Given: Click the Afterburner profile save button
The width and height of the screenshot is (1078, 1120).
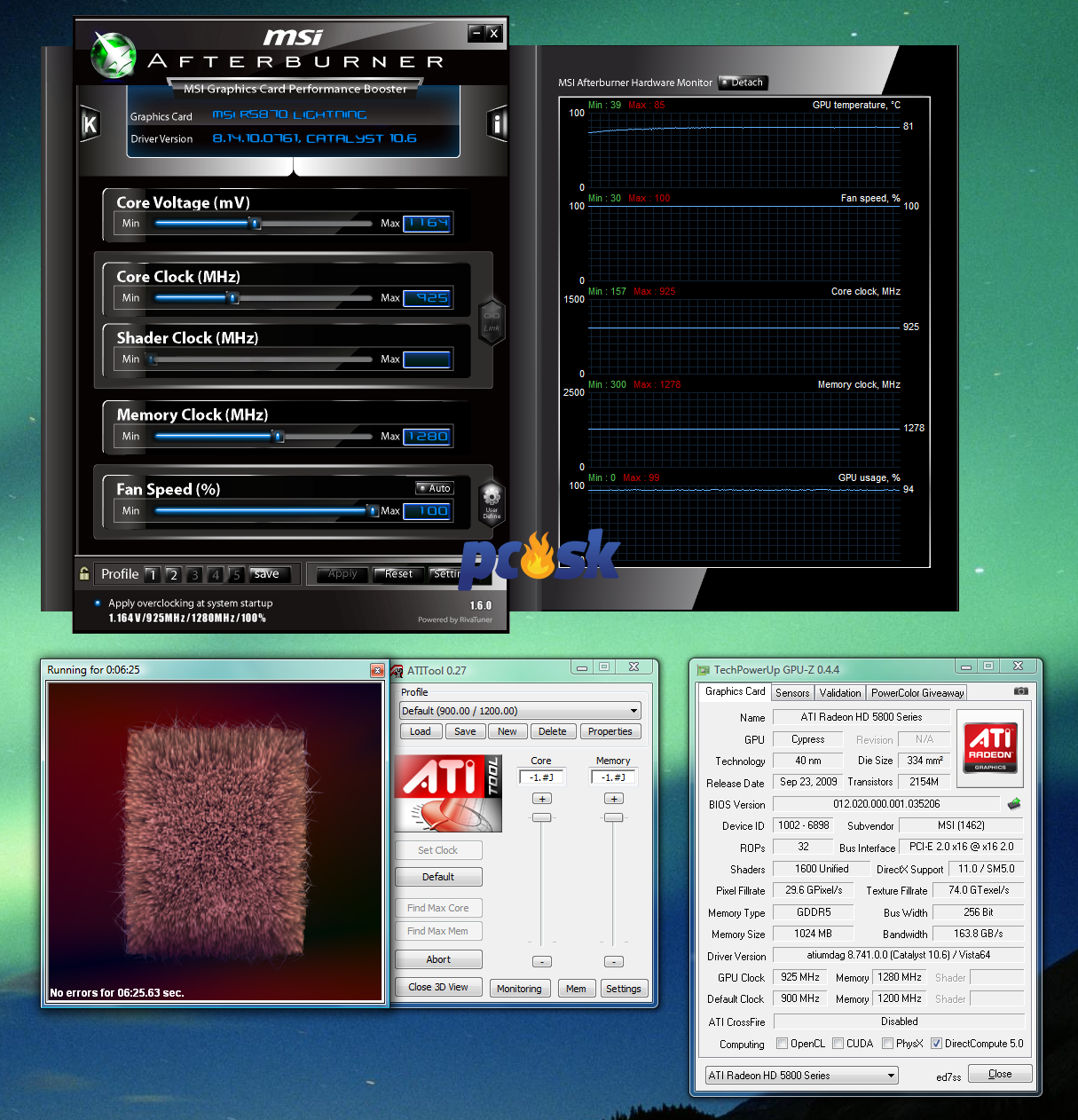Looking at the screenshot, I should coord(270,574).
